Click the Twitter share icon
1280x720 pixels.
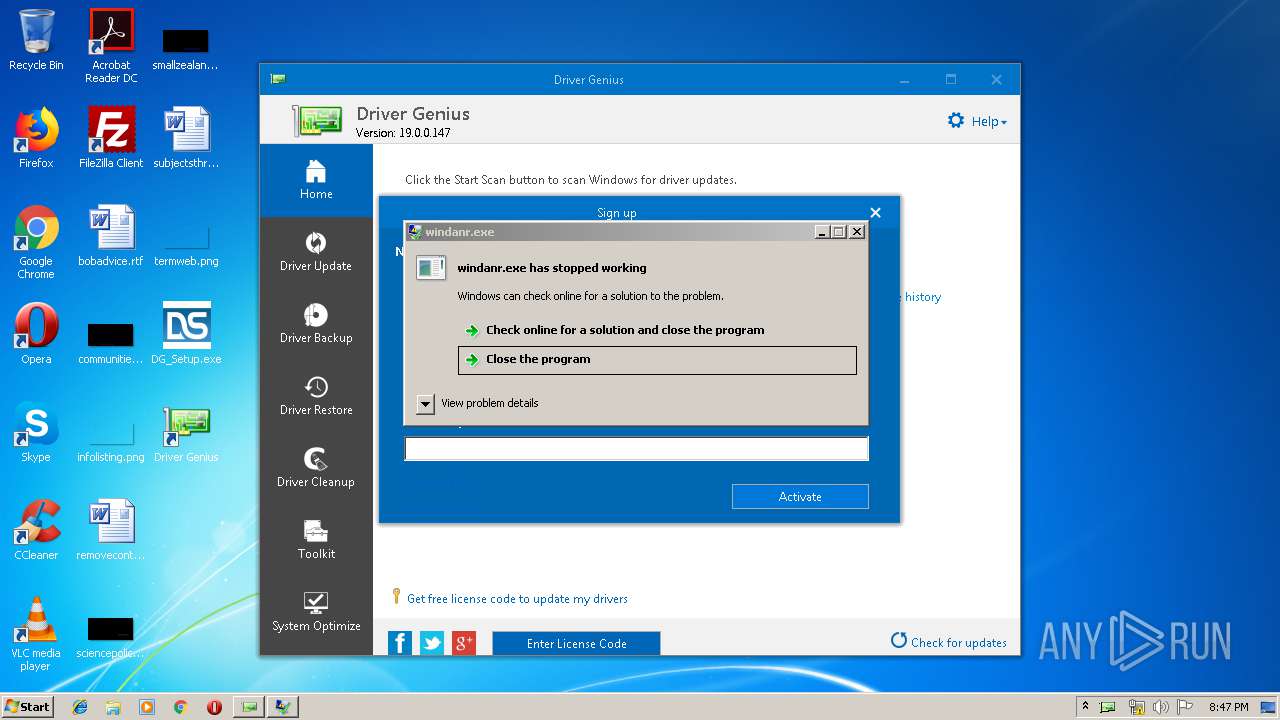432,643
